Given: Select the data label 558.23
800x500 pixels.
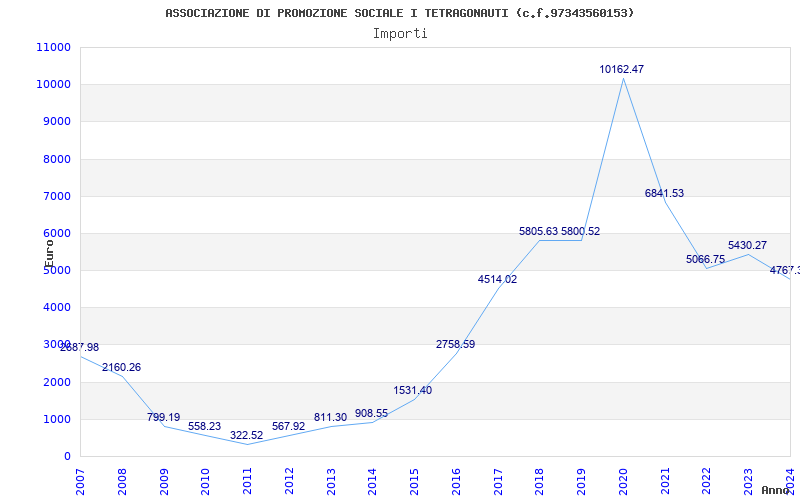Looking at the screenshot, I should click(205, 426).
